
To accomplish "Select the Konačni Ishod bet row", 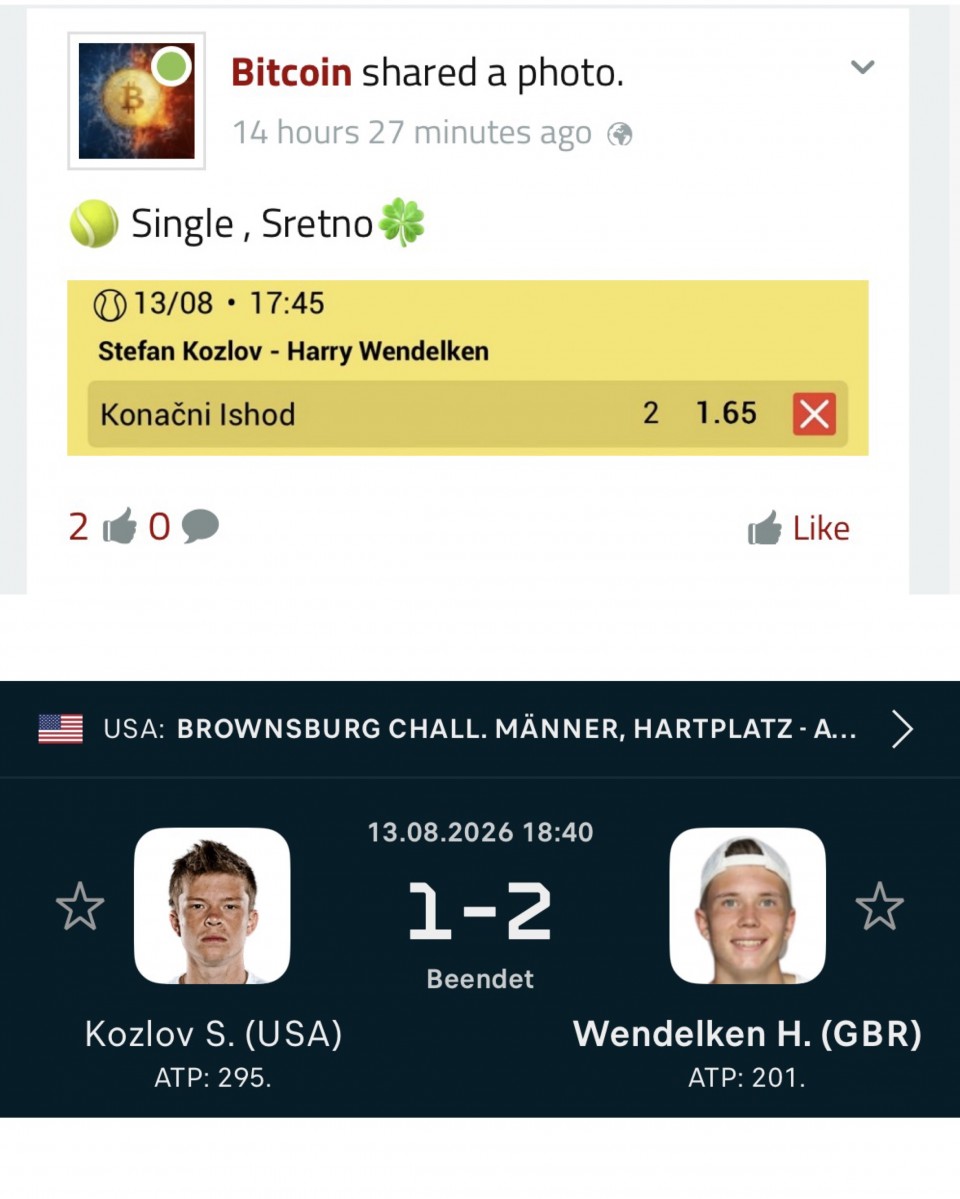I will (x=467, y=414).
